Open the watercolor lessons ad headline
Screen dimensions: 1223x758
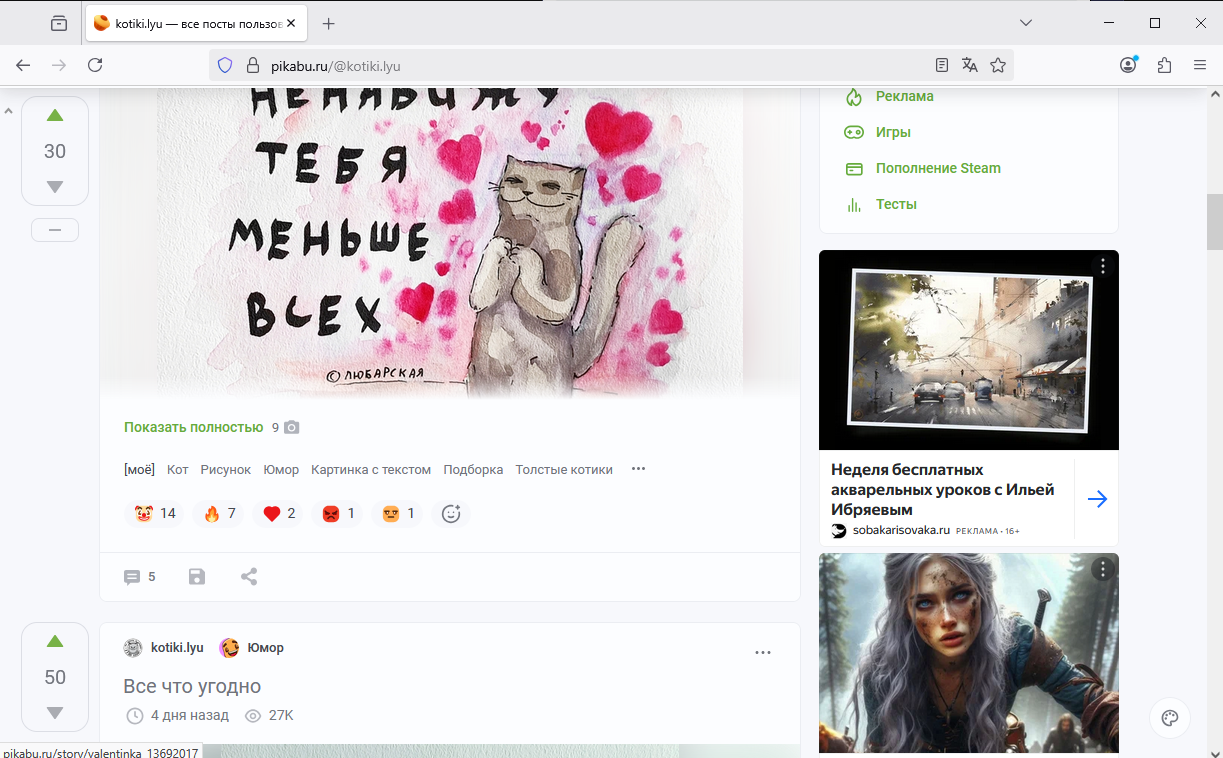(943, 489)
